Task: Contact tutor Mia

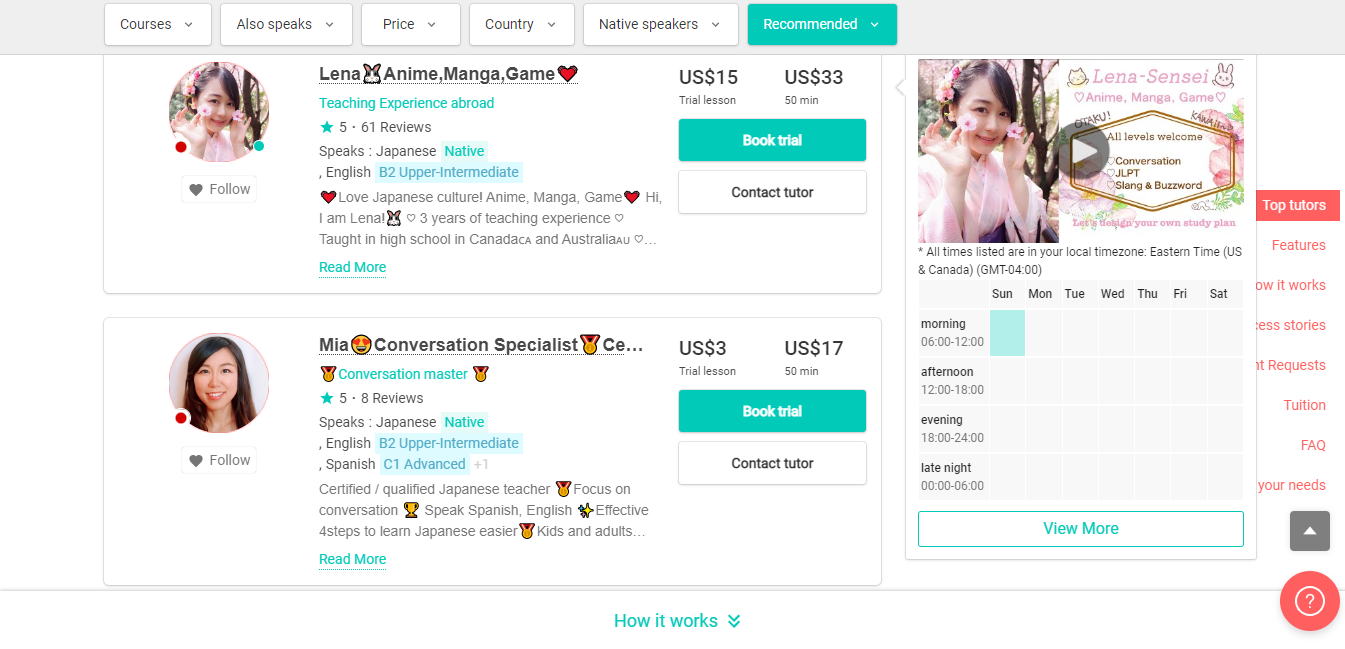Action: point(772,463)
